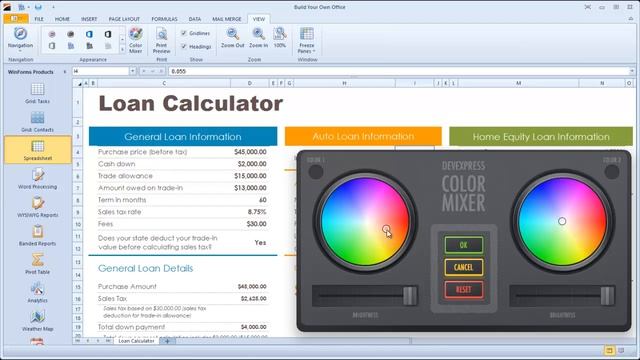Select the $45,000.00 purchase price cell
This screenshot has height=360, width=640.
[x=250, y=152]
